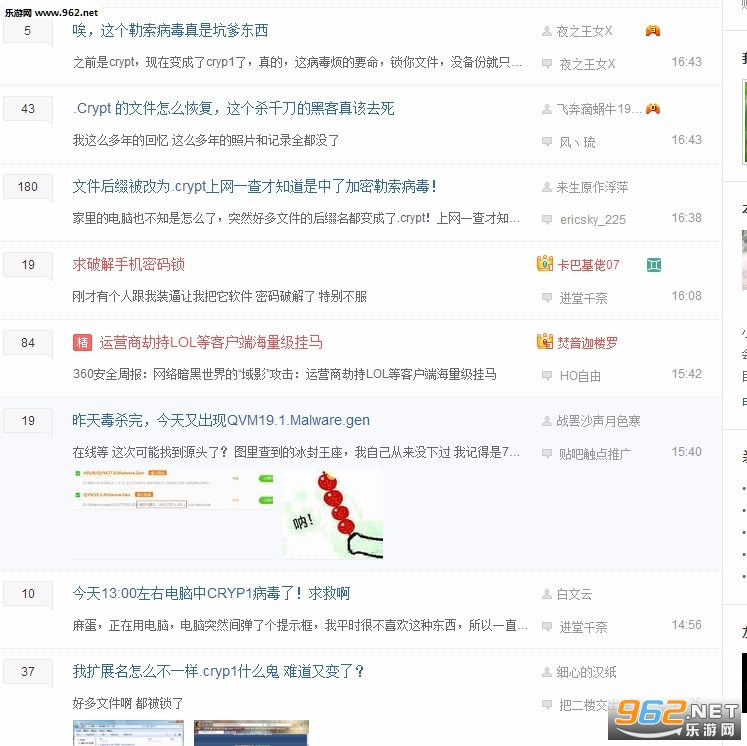Open last replier HO自由
Viewport: 747px width, 746px height.
point(580,376)
